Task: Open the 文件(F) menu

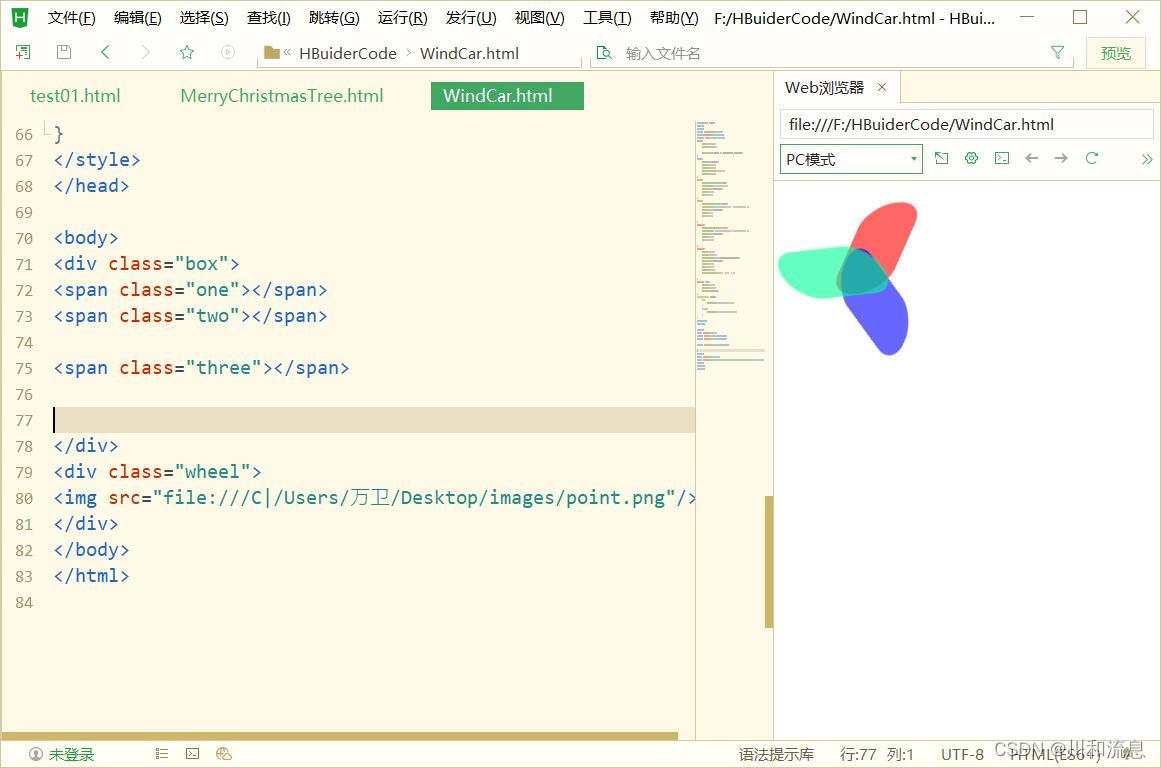Action: click(x=72, y=18)
